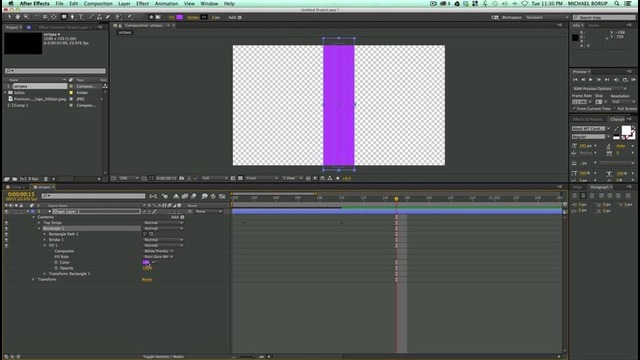Expand the Top Stripe group
Viewport: 640px width, 360px height.
[x=39, y=223]
